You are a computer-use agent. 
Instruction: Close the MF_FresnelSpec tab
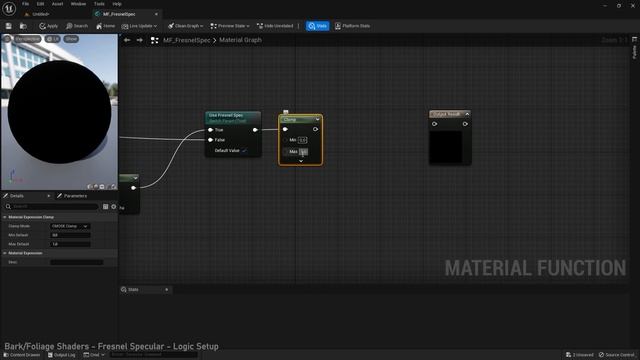click(x=156, y=14)
